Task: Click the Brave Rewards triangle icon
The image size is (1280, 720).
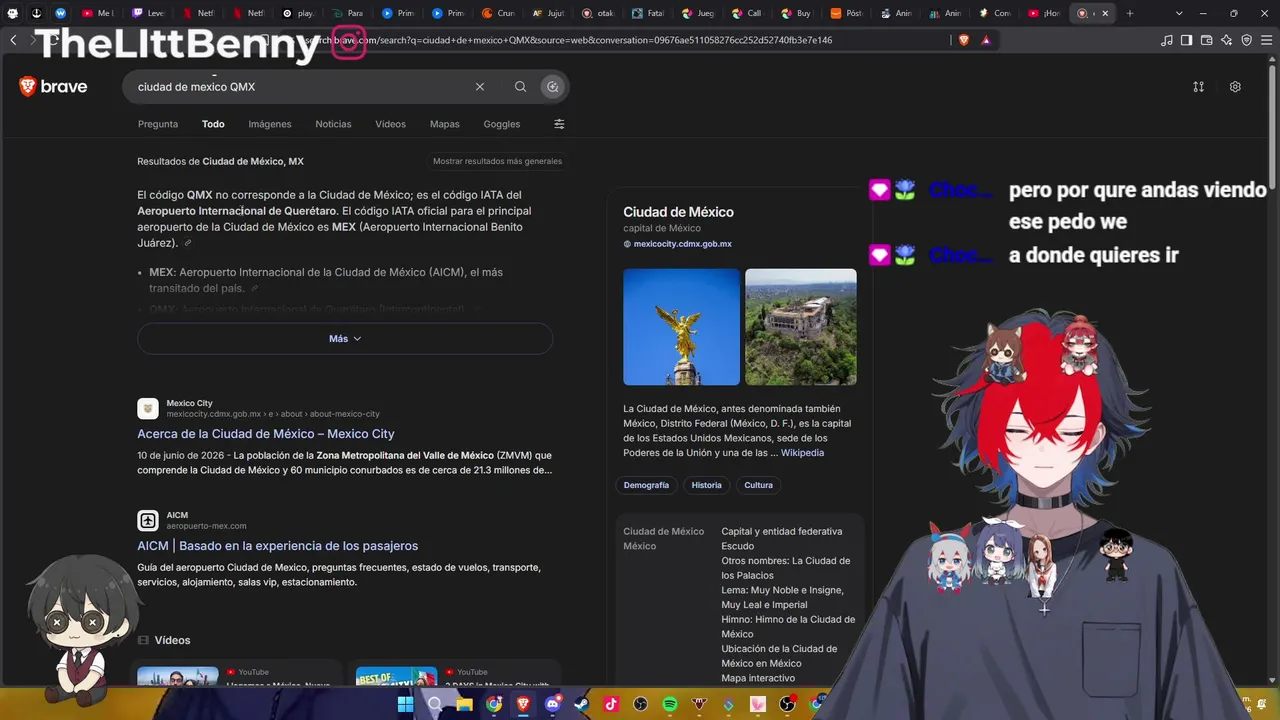Action: 986,40
